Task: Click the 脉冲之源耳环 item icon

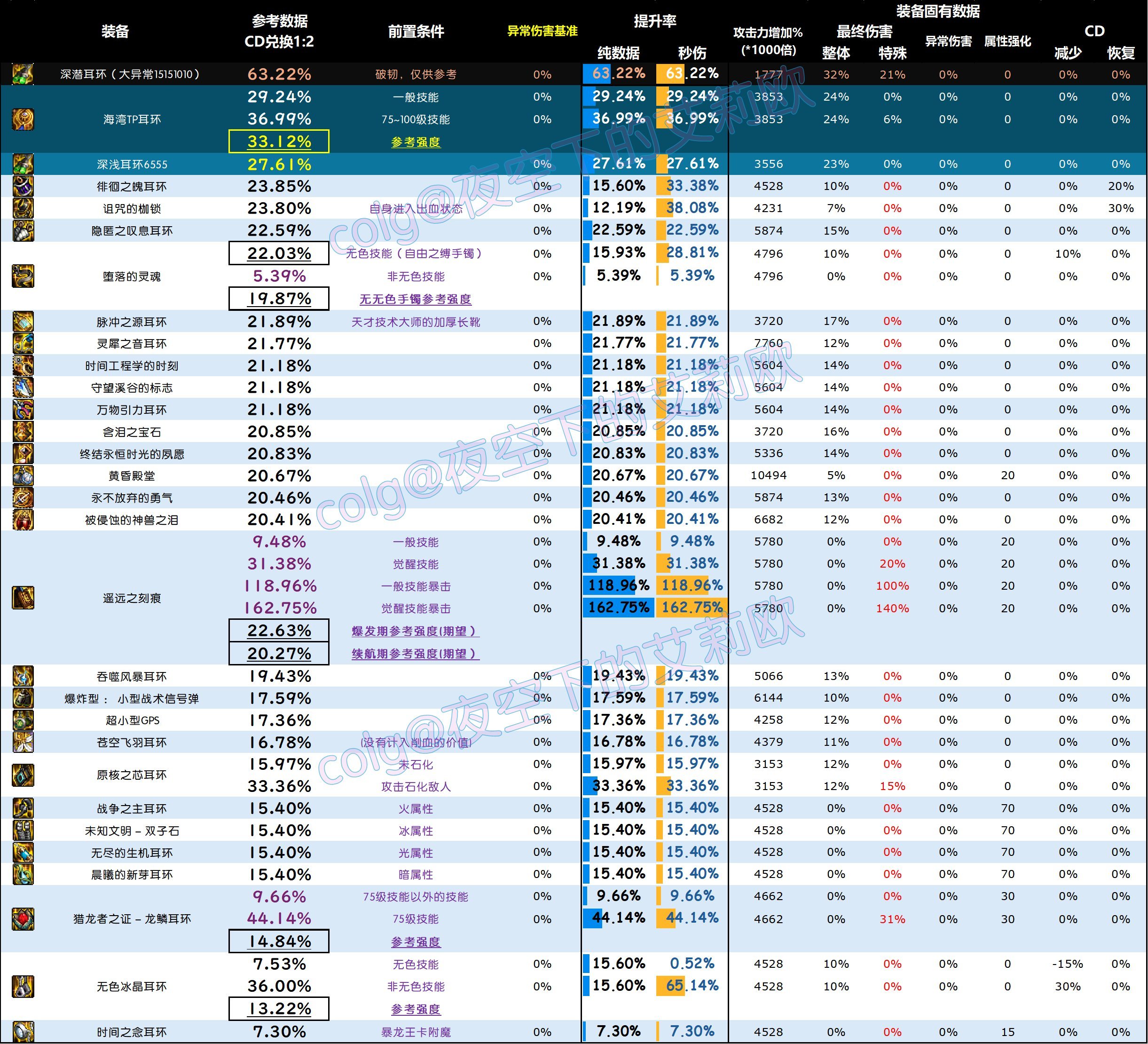Action: coord(23,322)
